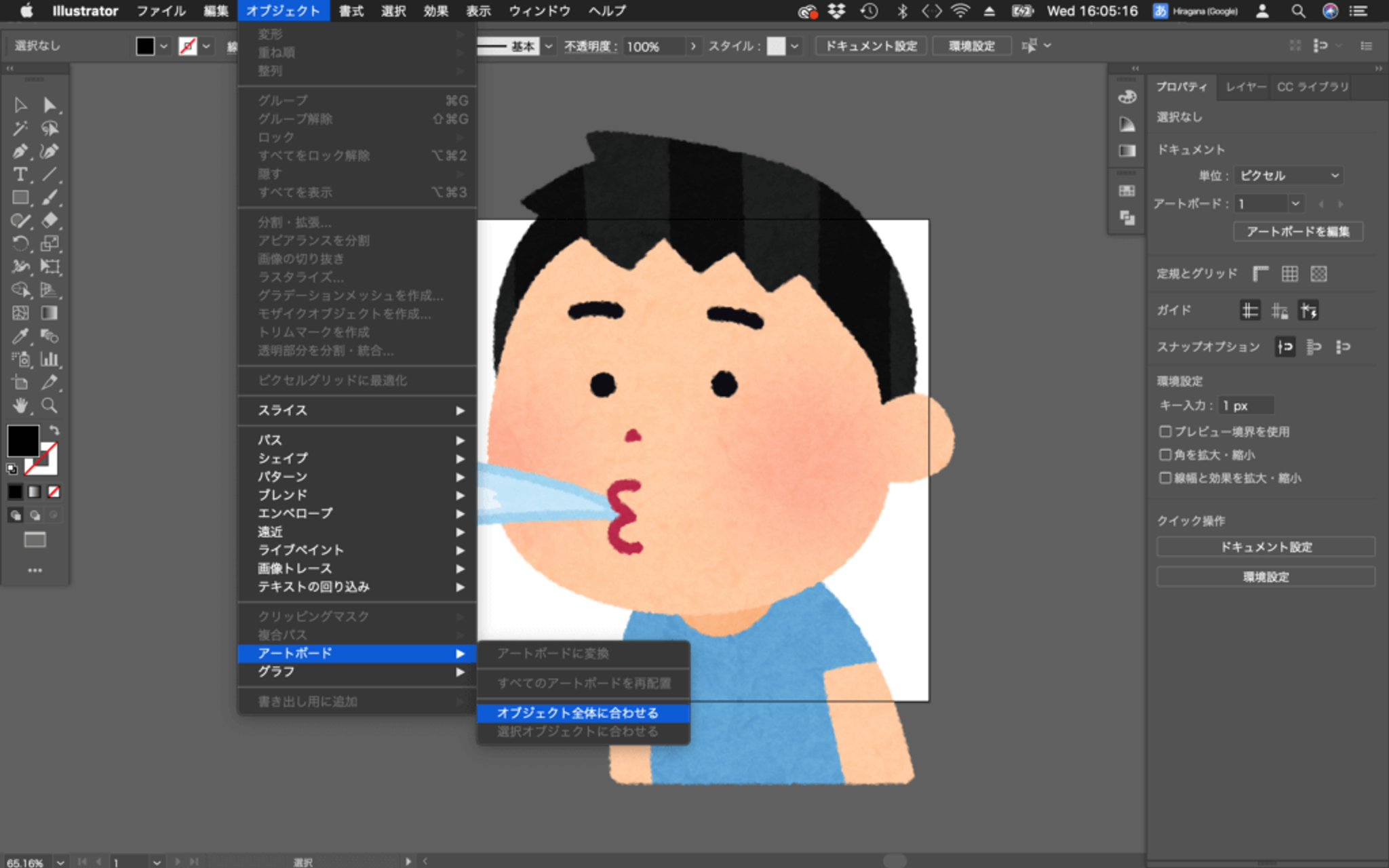1389x868 pixels.
Task: Switch to the レイヤー tab
Action: pyautogui.click(x=1245, y=87)
